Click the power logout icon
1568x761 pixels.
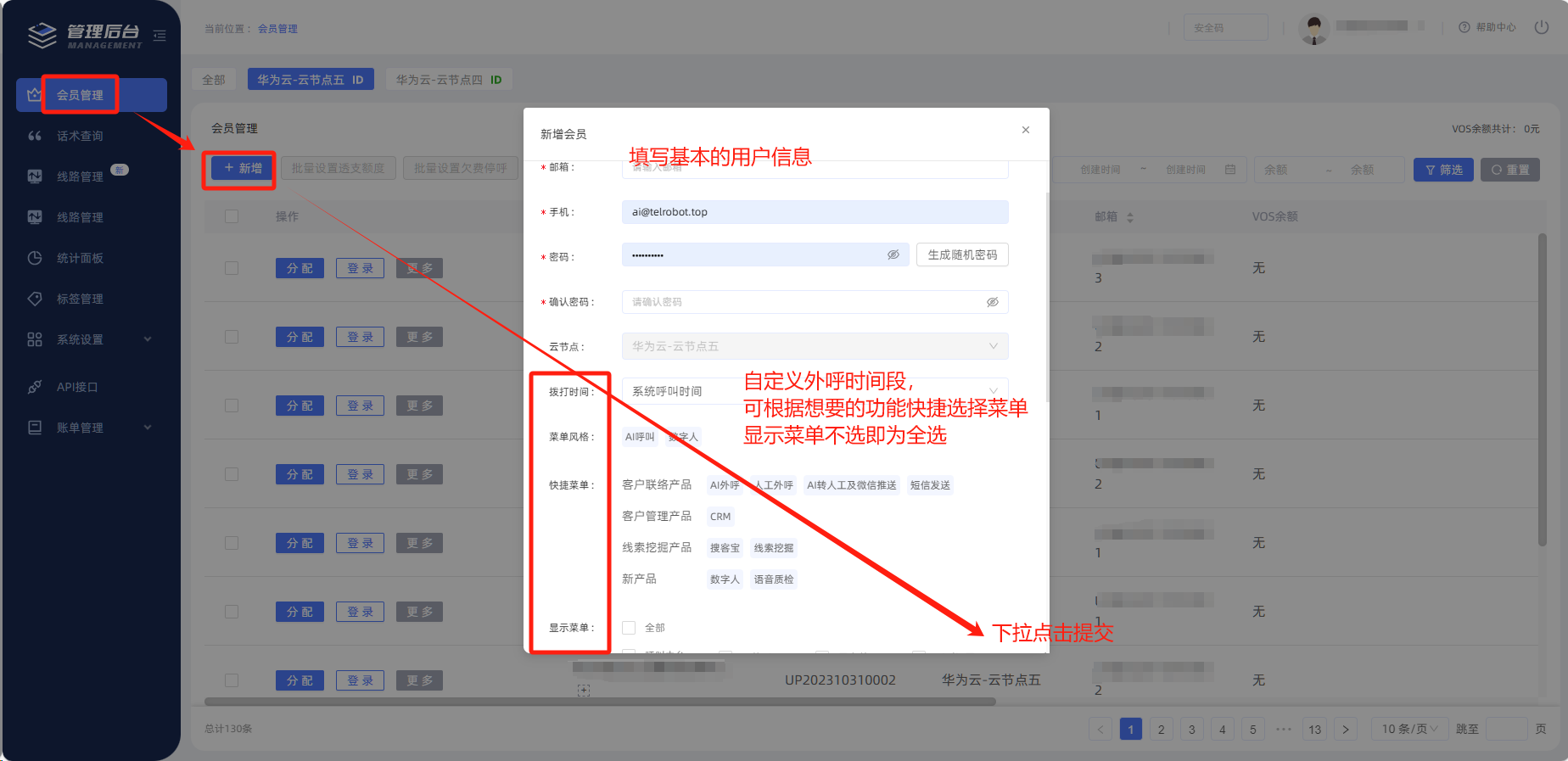pyautogui.click(x=1542, y=27)
